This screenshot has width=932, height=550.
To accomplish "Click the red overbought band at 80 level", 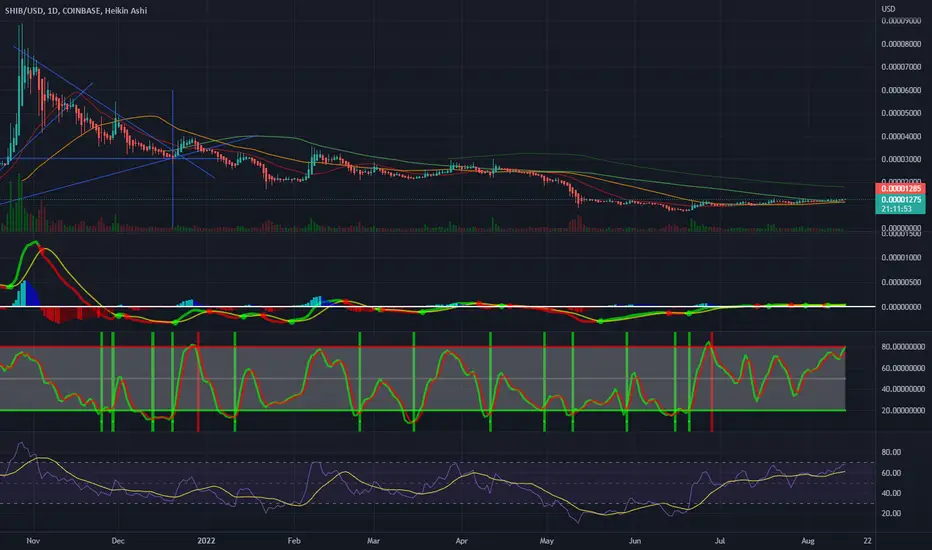I will pos(423,346).
